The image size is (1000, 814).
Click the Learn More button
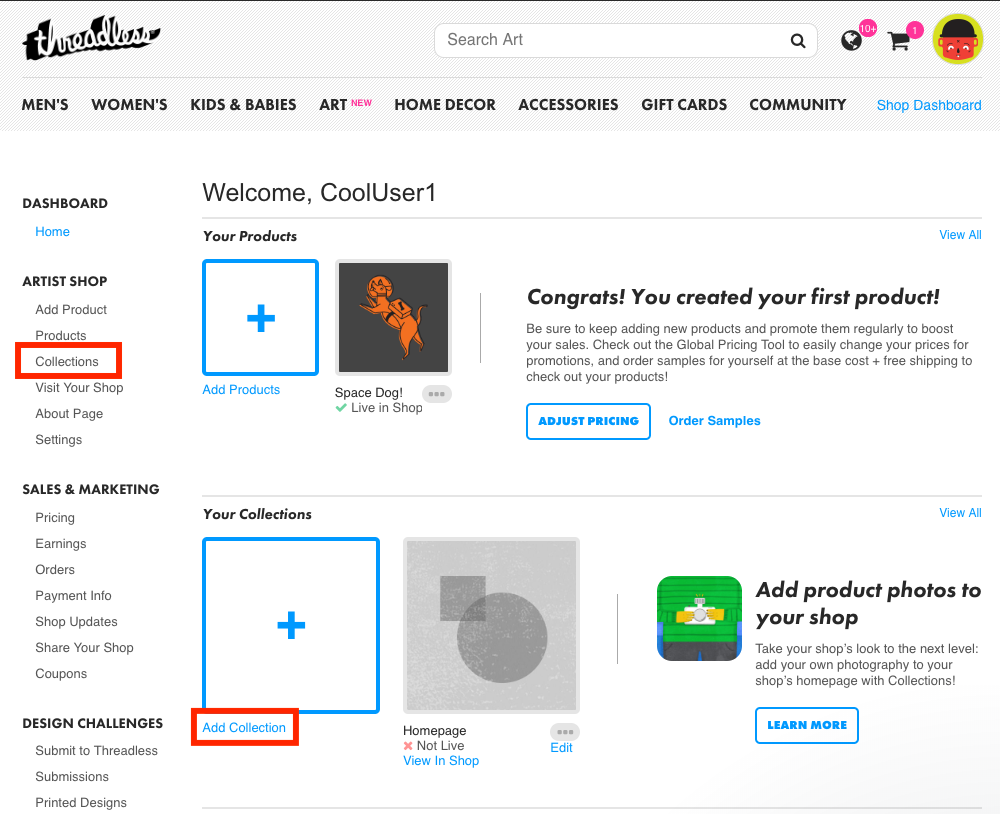point(807,725)
